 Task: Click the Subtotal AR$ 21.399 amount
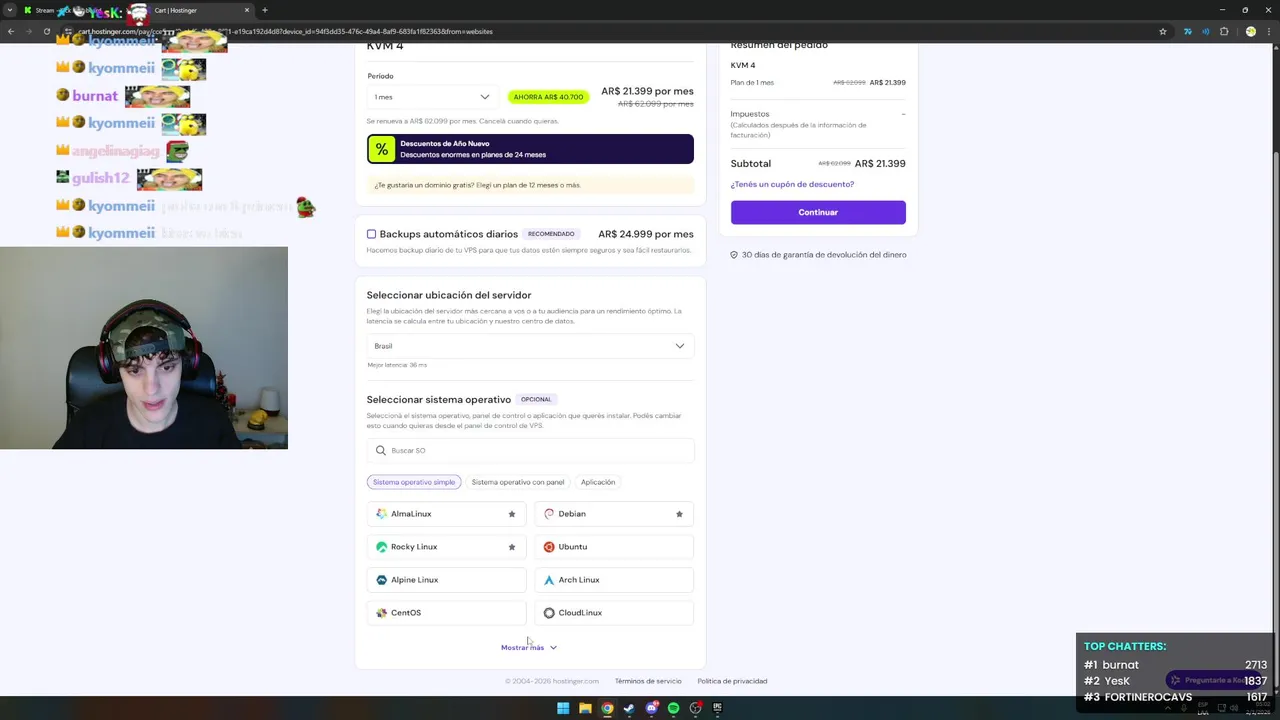point(880,163)
